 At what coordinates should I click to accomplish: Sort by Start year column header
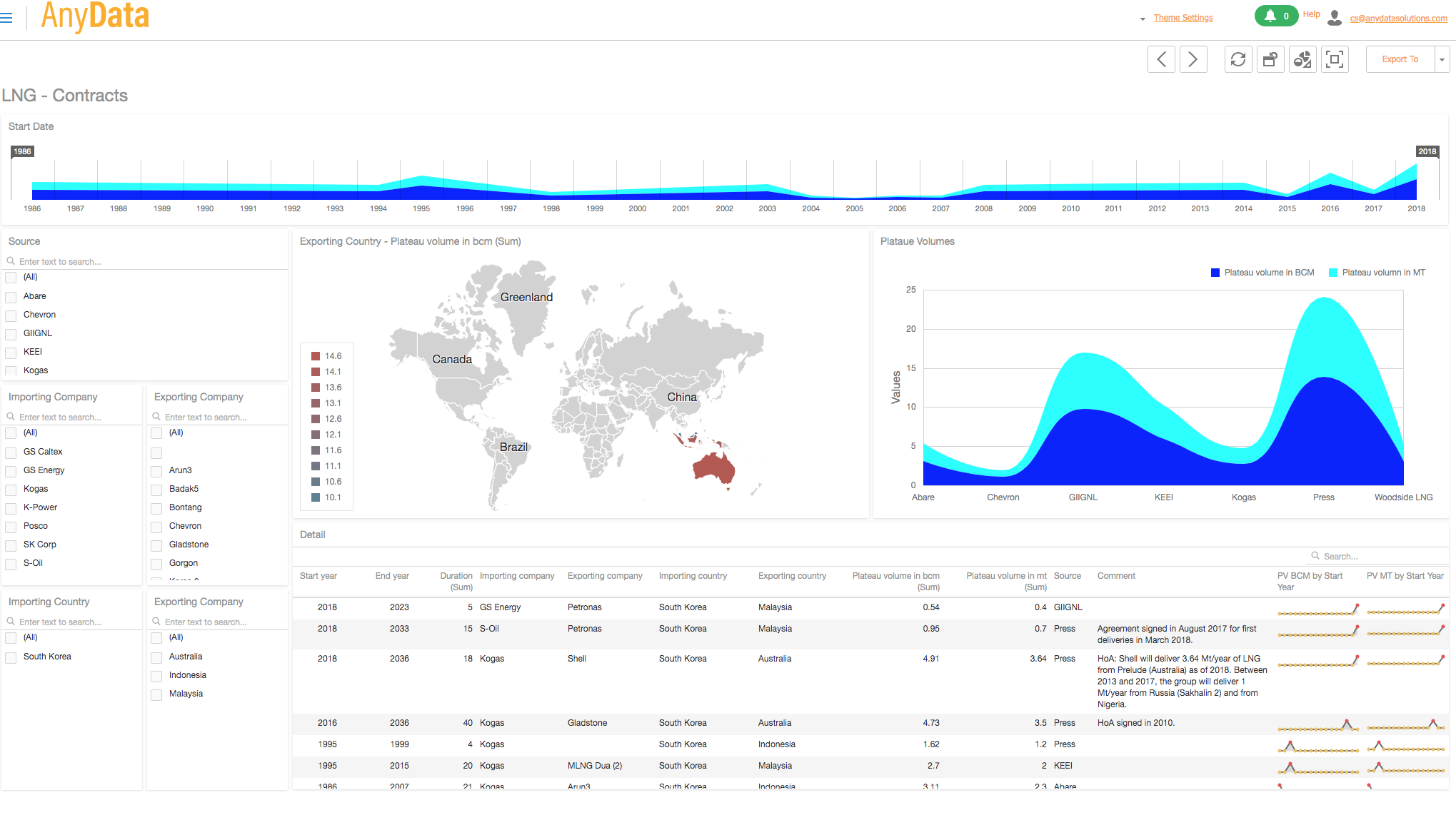(x=318, y=576)
